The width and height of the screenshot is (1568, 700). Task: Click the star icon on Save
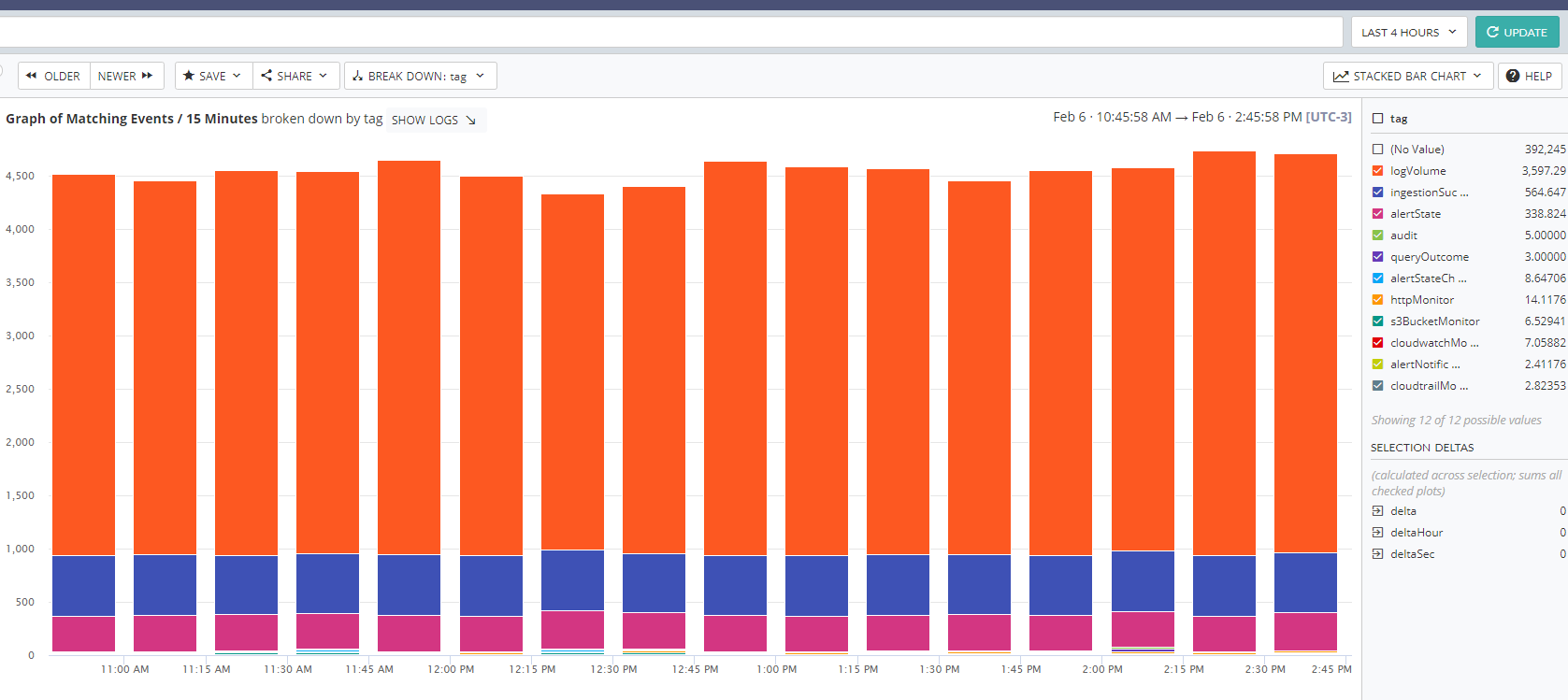coord(189,76)
